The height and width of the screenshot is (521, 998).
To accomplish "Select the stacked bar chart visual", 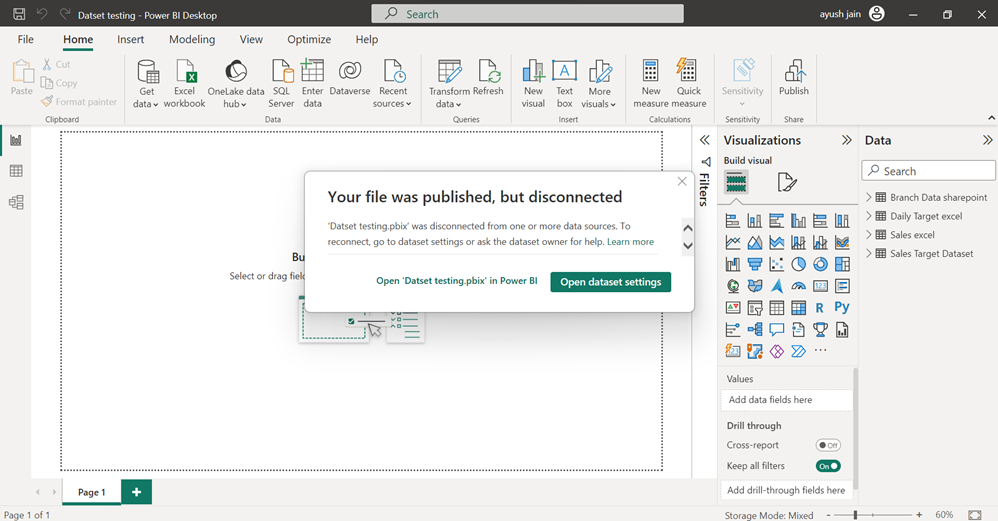I will pyautogui.click(x=733, y=221).
